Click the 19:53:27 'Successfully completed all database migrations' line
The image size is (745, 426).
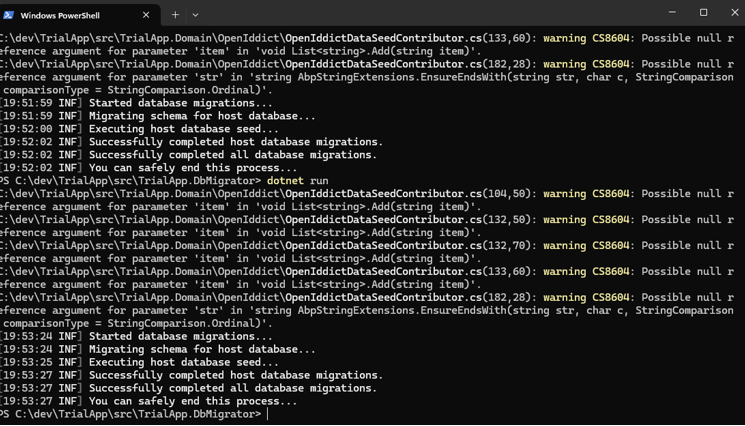[232, 388]
